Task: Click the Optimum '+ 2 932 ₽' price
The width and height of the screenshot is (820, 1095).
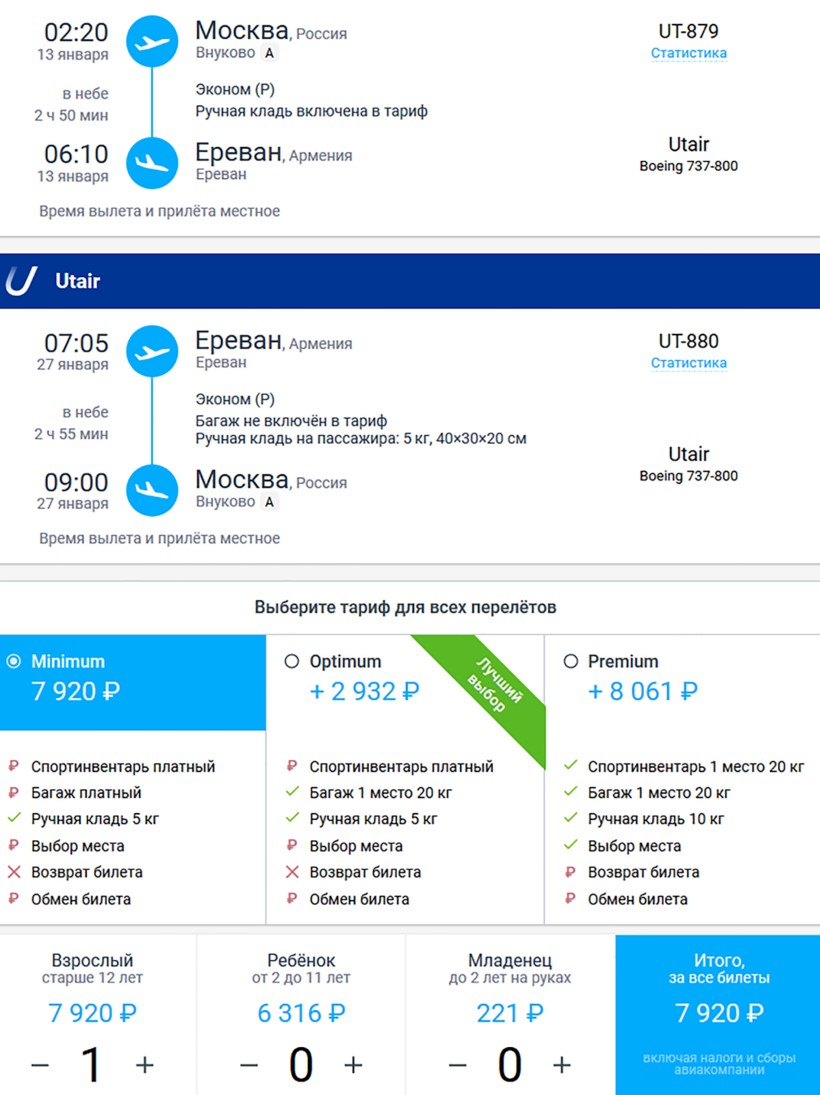Action: 365,691
